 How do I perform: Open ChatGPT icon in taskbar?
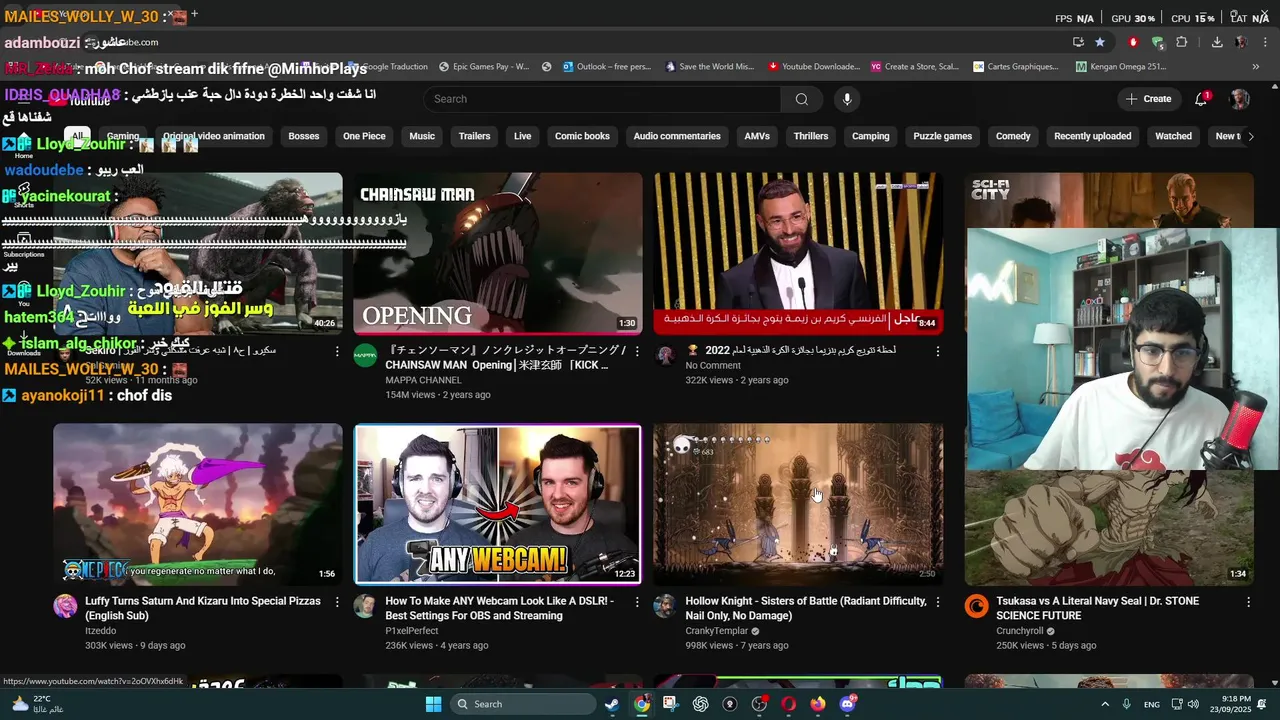(x=700, y=704)
